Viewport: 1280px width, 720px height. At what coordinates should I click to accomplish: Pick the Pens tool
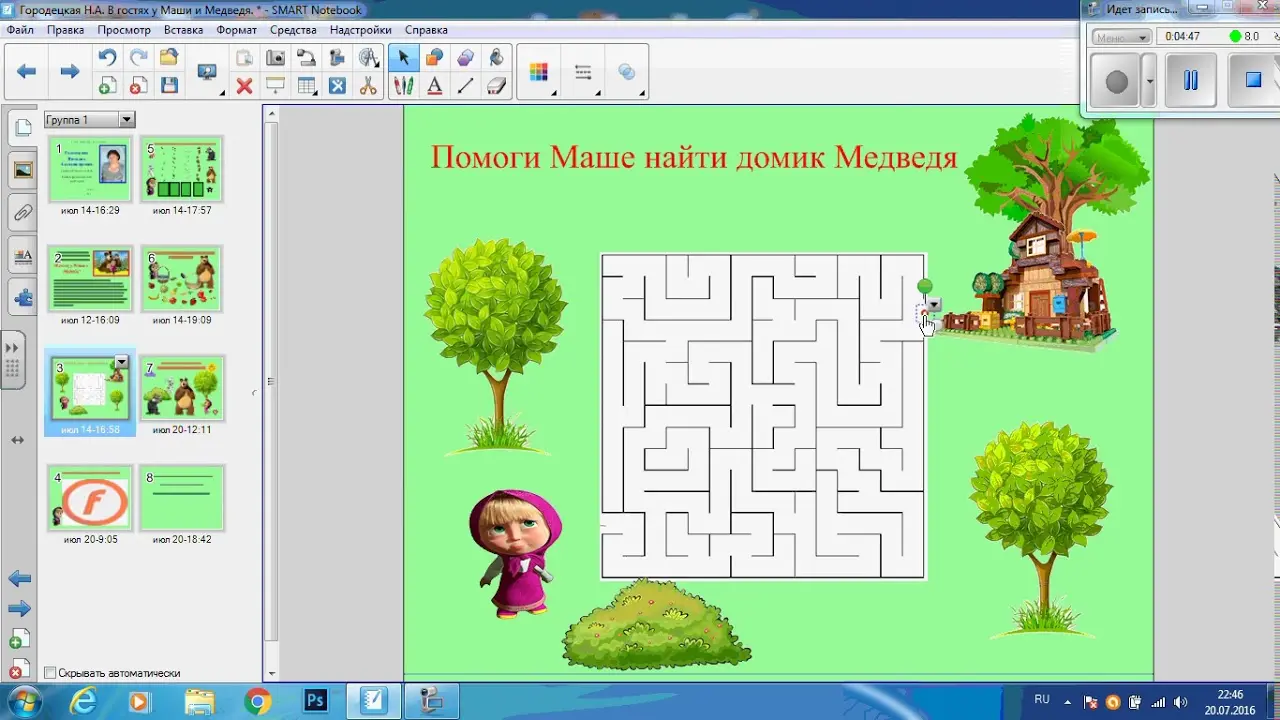(403, 86)
